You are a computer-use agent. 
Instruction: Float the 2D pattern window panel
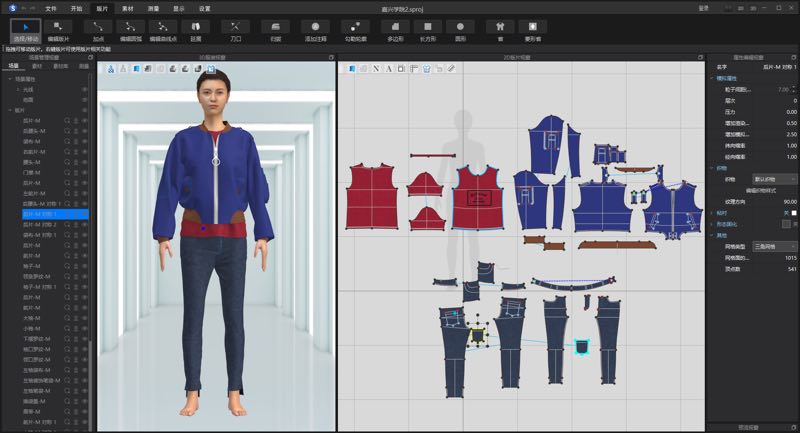pos(700,58)
